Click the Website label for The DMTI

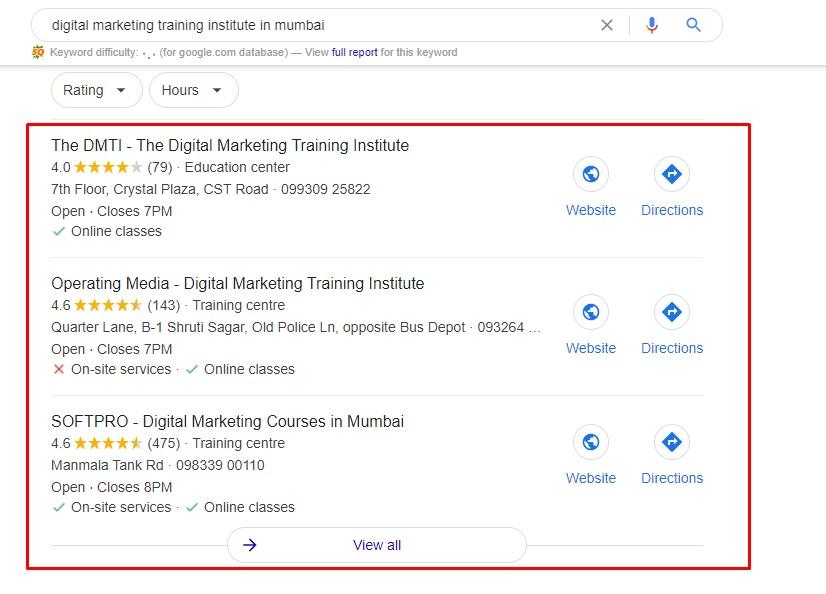click(591, 210)
